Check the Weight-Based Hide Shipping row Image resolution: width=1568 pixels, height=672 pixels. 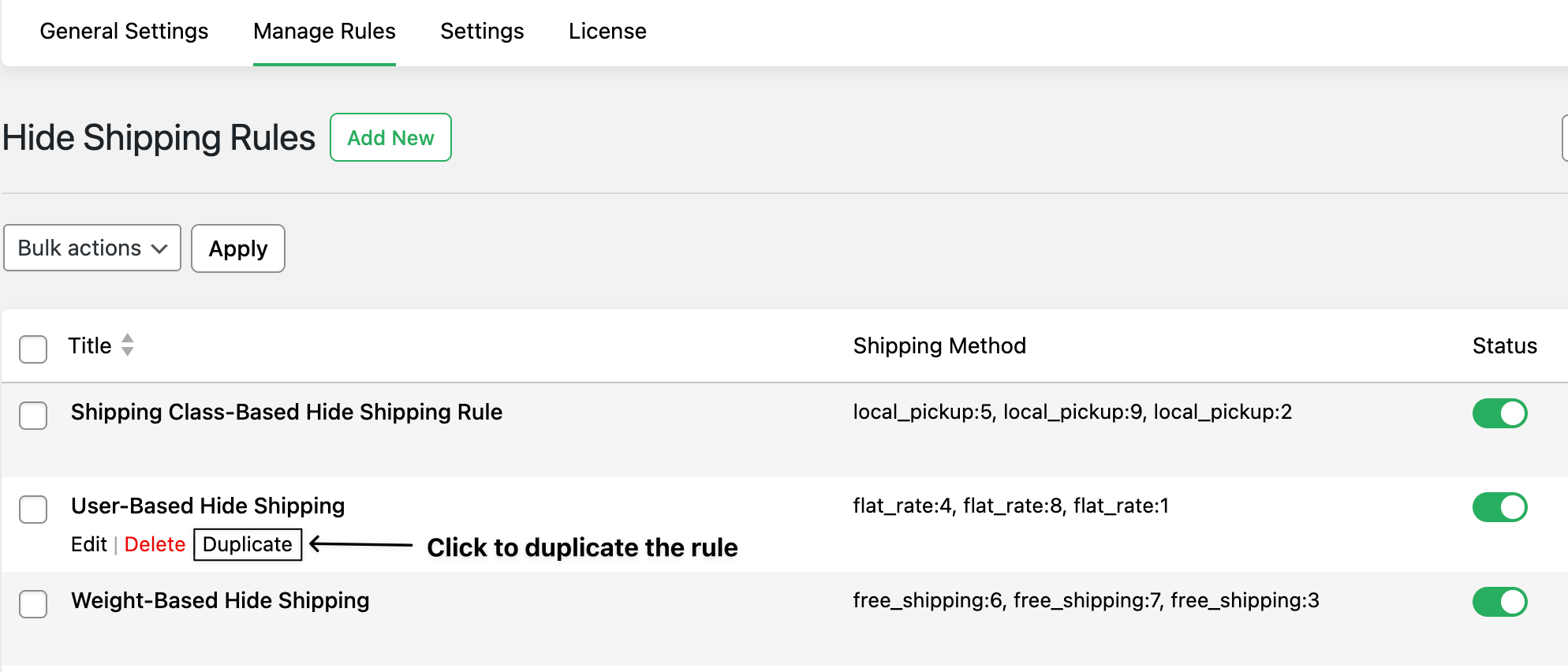click(33, 604)
